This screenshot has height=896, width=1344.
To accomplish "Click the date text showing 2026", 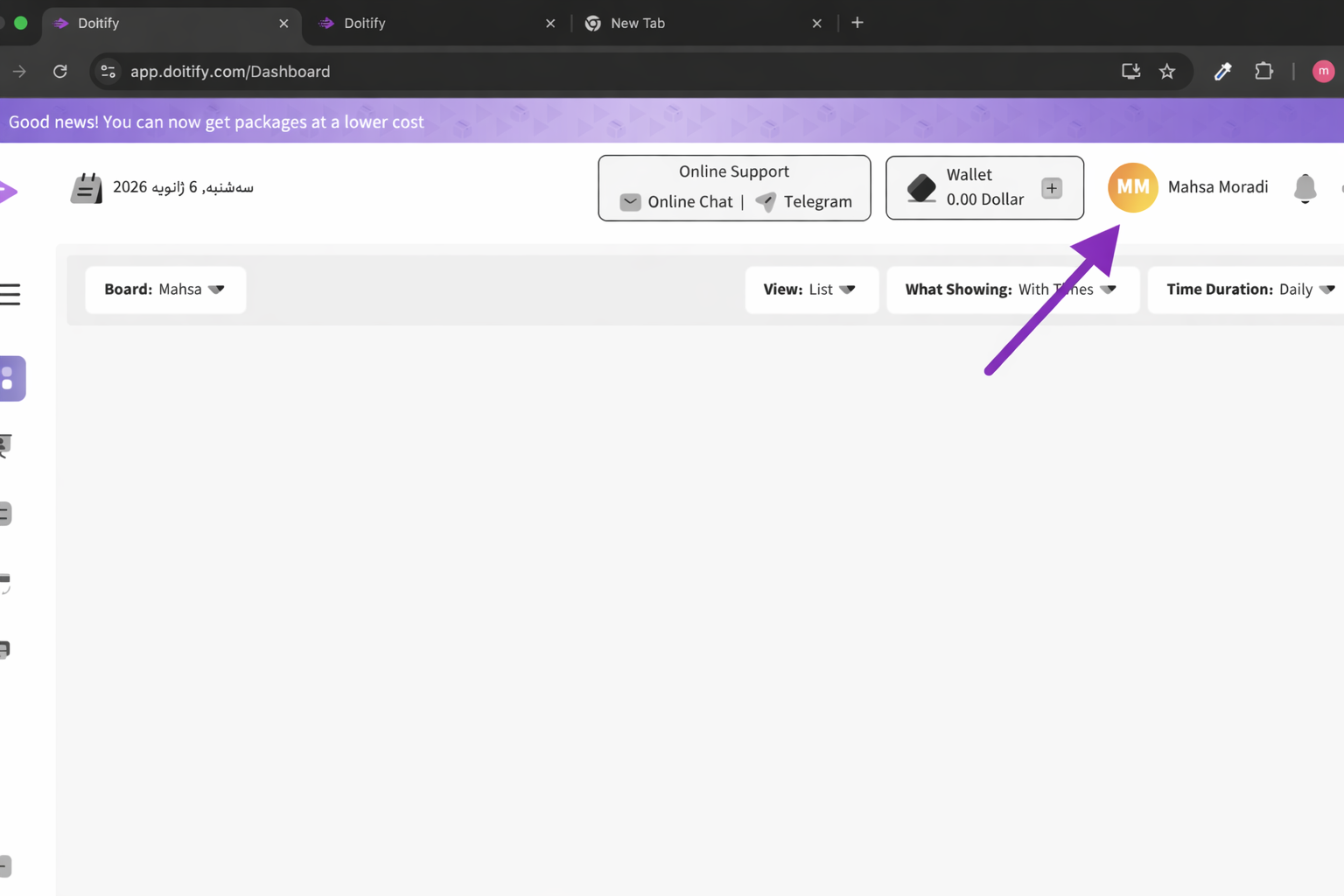I will 183,187.
